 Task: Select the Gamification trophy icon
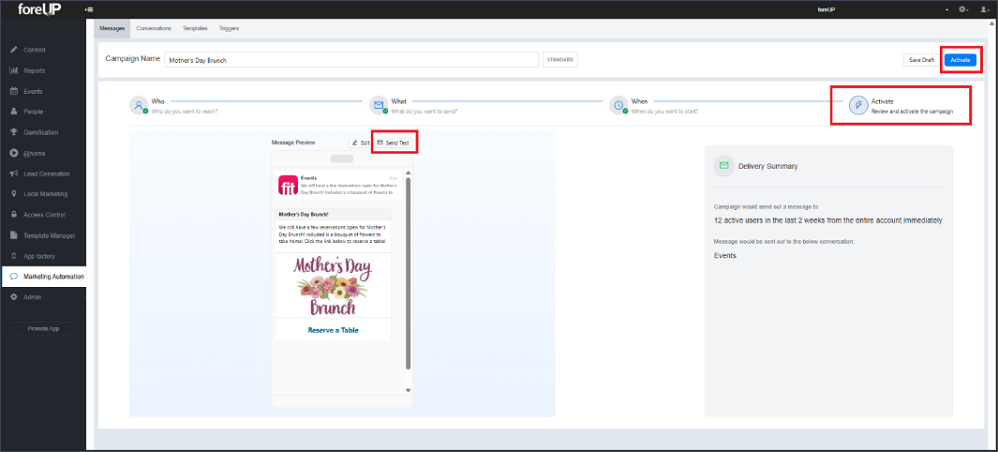[x=13, y=132]
